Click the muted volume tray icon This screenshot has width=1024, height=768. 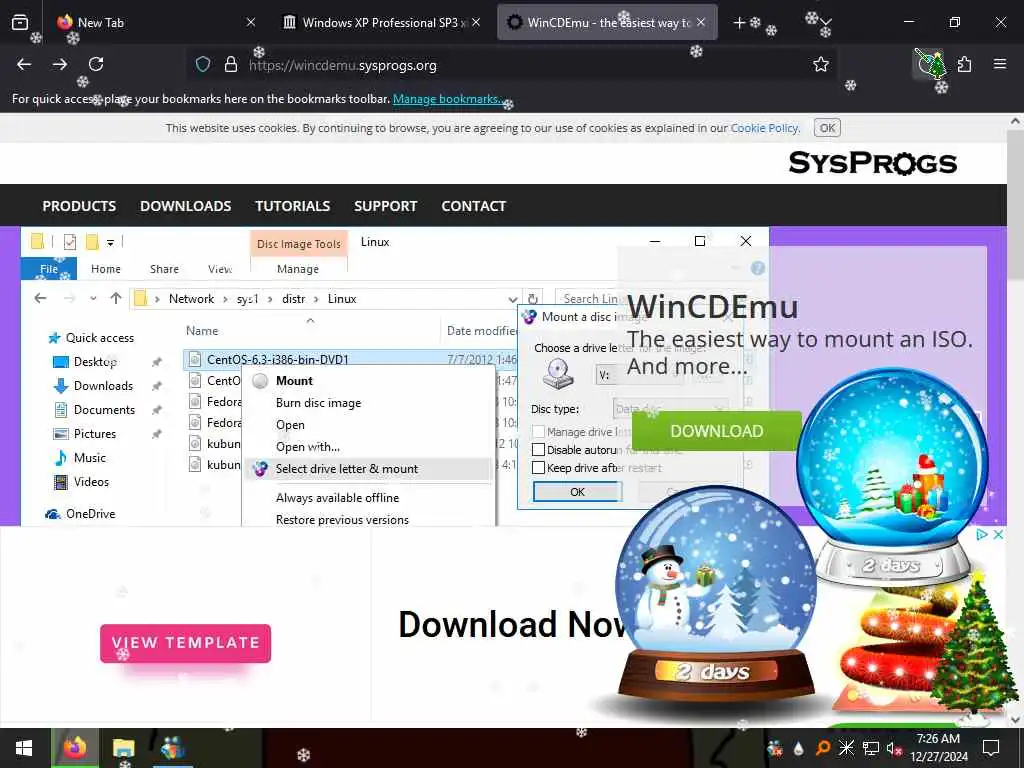[893, 748]
